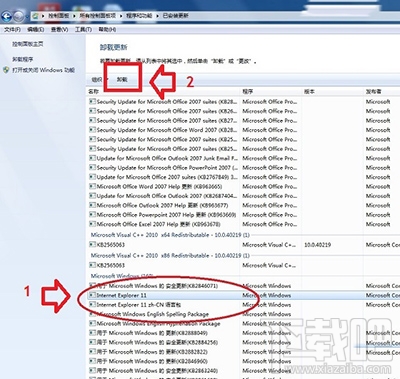Select Update for Office Outlook 2007 Junk Email row

pyautogui.click(x=243, y=158)
